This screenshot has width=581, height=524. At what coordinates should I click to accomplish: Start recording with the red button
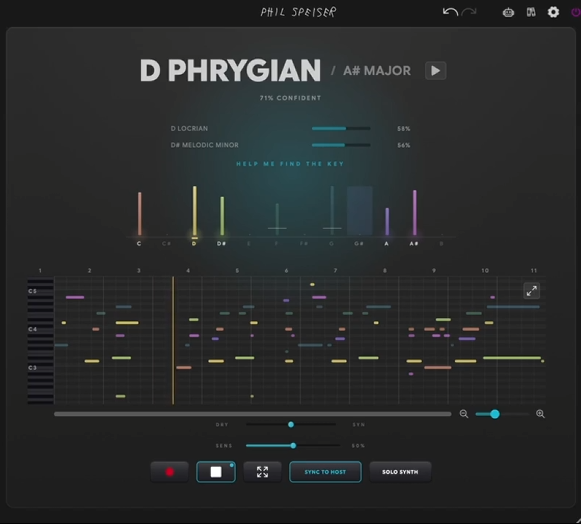tap(170, 472)
